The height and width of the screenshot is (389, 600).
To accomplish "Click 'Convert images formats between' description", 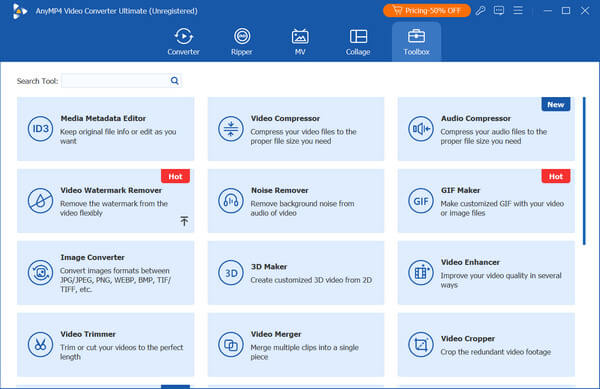I will coord(116,280).
